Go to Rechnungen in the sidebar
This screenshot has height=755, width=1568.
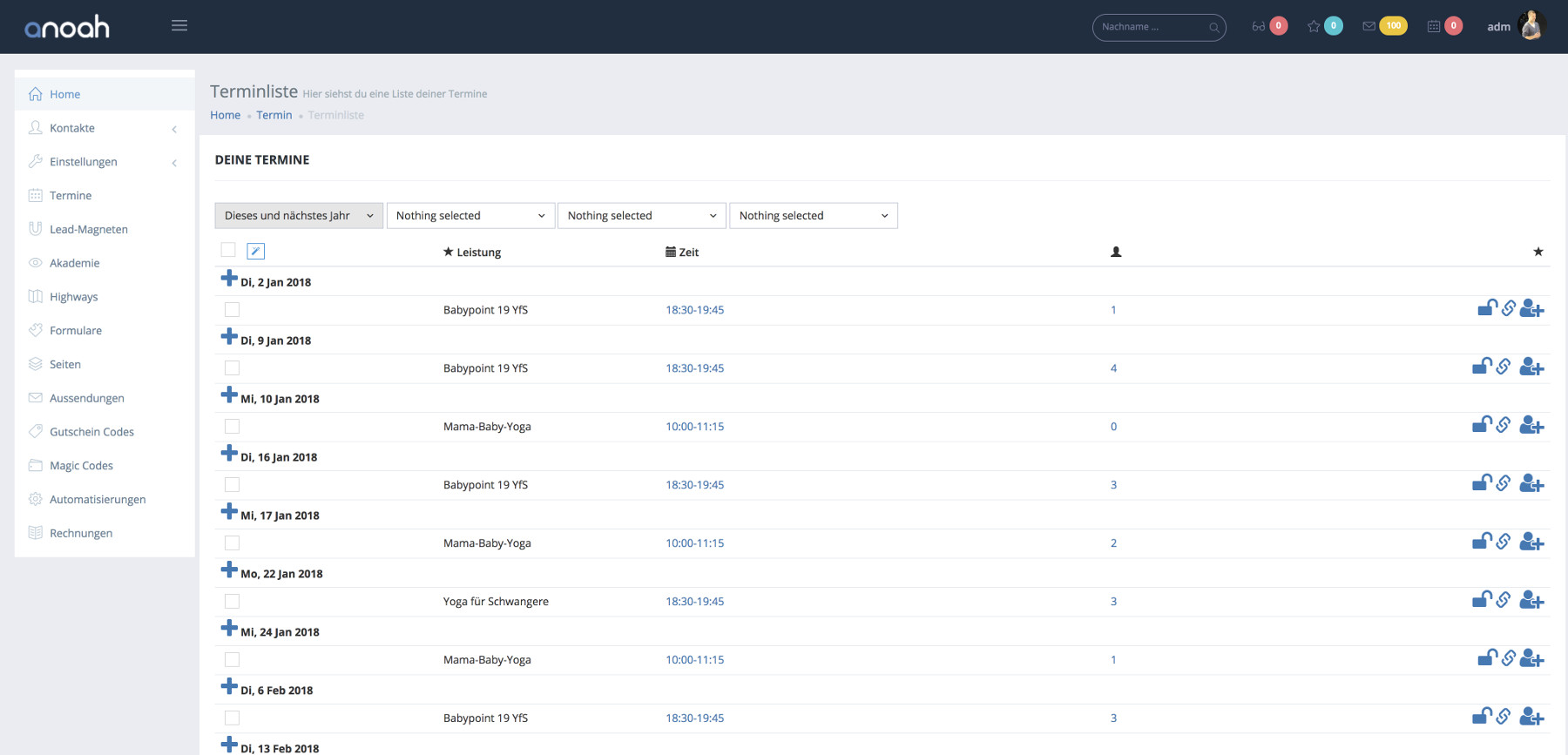tap(80, 533)
